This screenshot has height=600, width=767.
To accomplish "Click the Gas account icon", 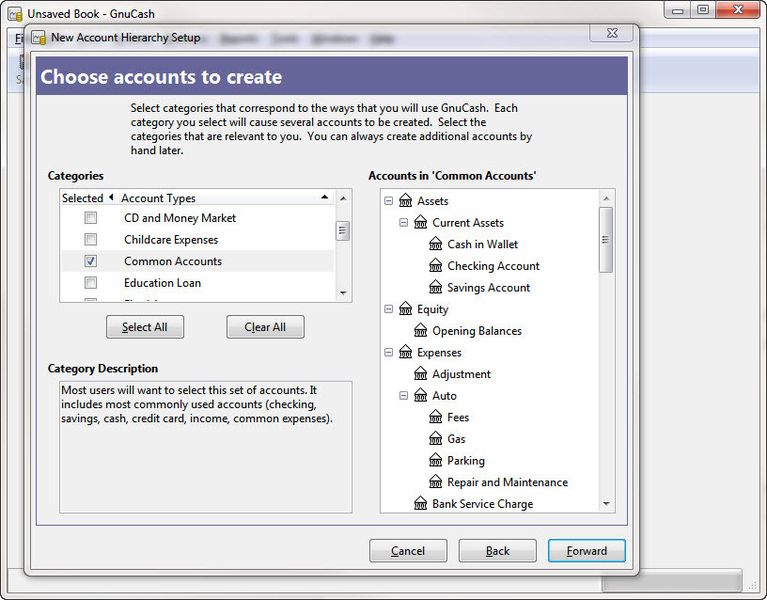I will pos(435,439).
